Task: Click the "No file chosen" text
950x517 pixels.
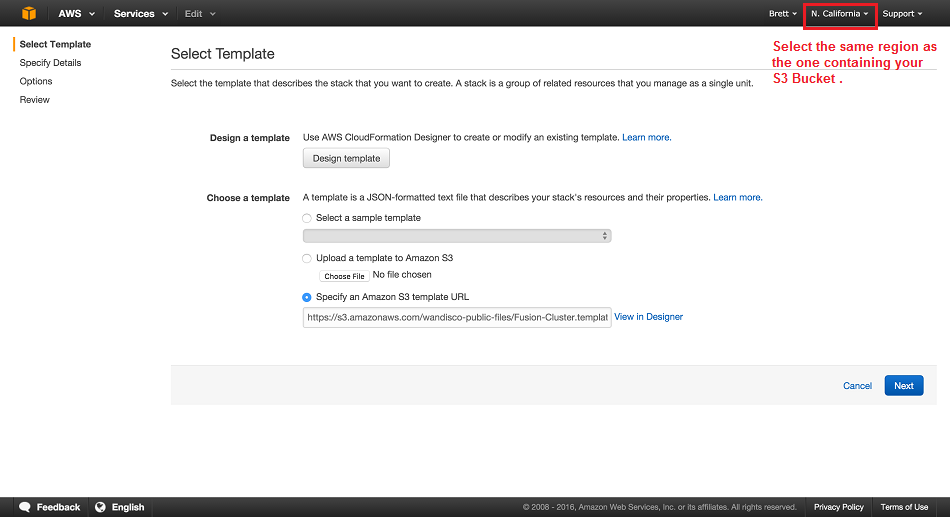Action: (x=402, y=275)
